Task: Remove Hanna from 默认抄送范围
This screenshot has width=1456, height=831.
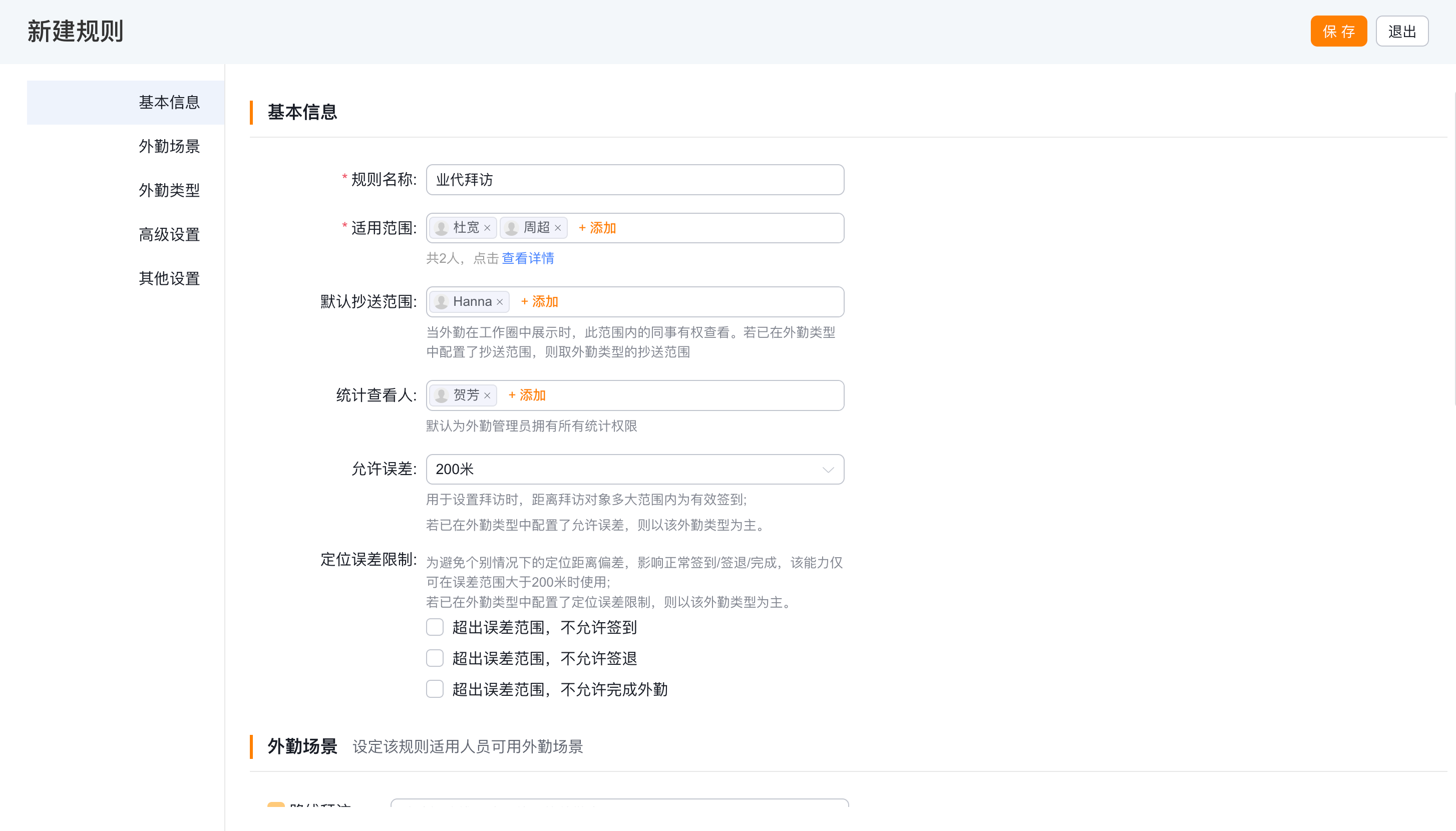Action: (499, 302)
